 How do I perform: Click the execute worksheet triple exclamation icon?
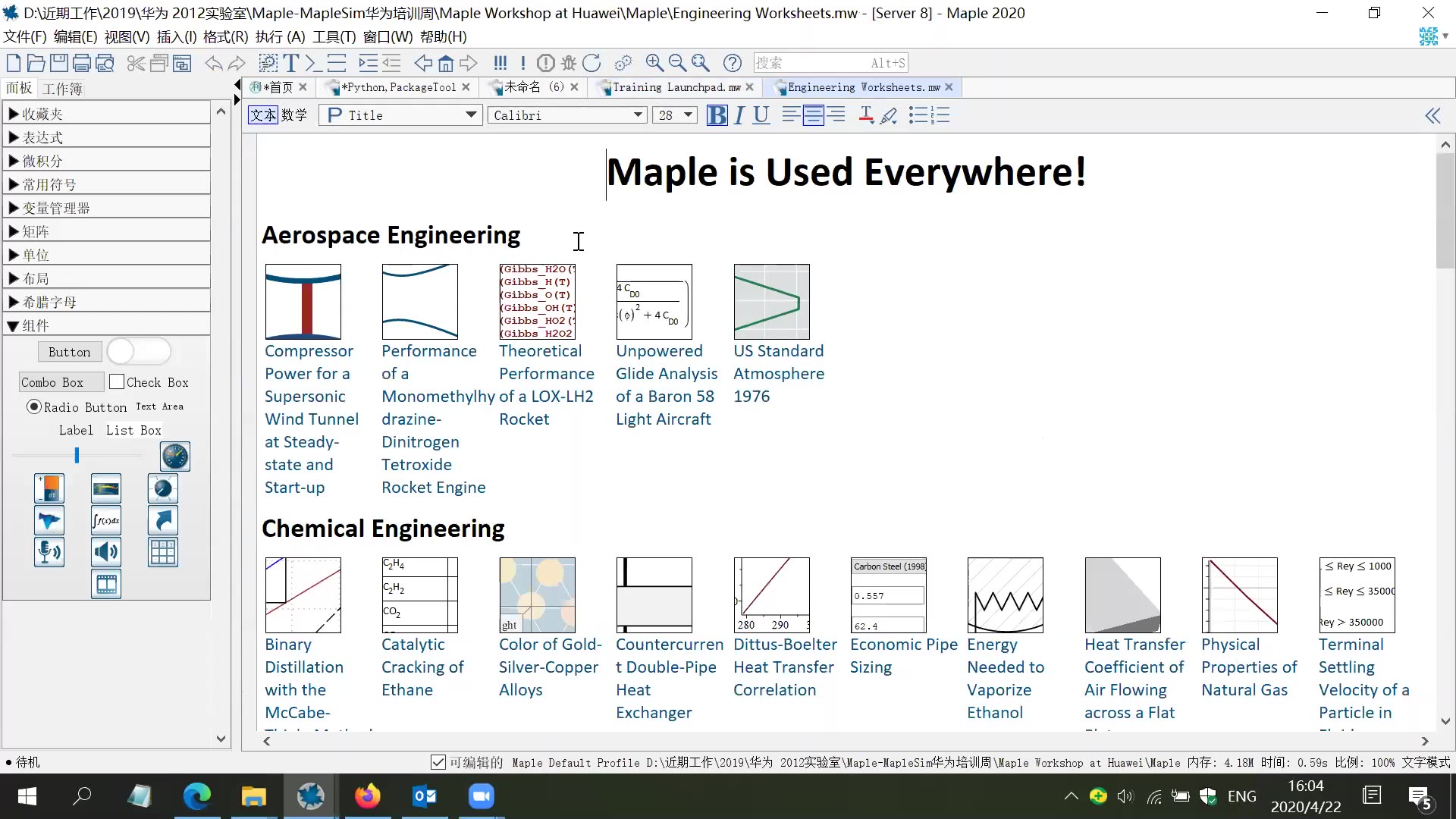[x=500, y=64]
